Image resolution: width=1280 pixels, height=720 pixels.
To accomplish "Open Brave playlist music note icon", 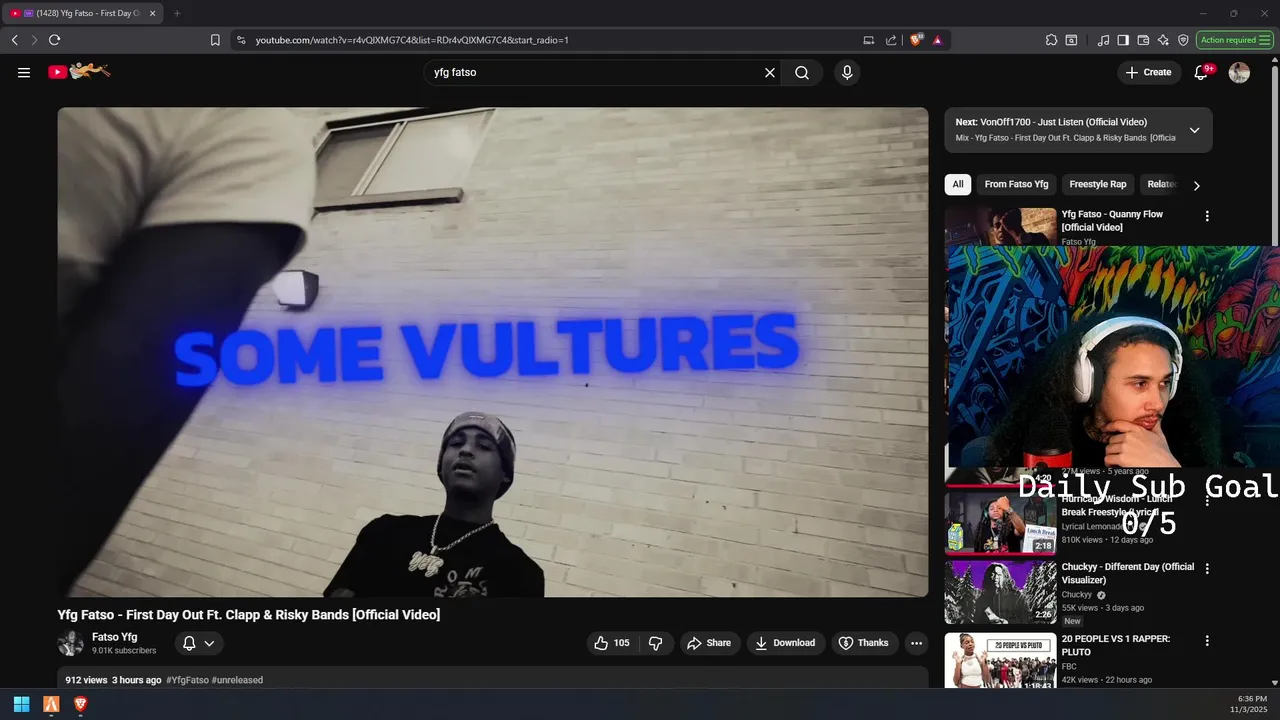I will click(x=1103, y=40).
